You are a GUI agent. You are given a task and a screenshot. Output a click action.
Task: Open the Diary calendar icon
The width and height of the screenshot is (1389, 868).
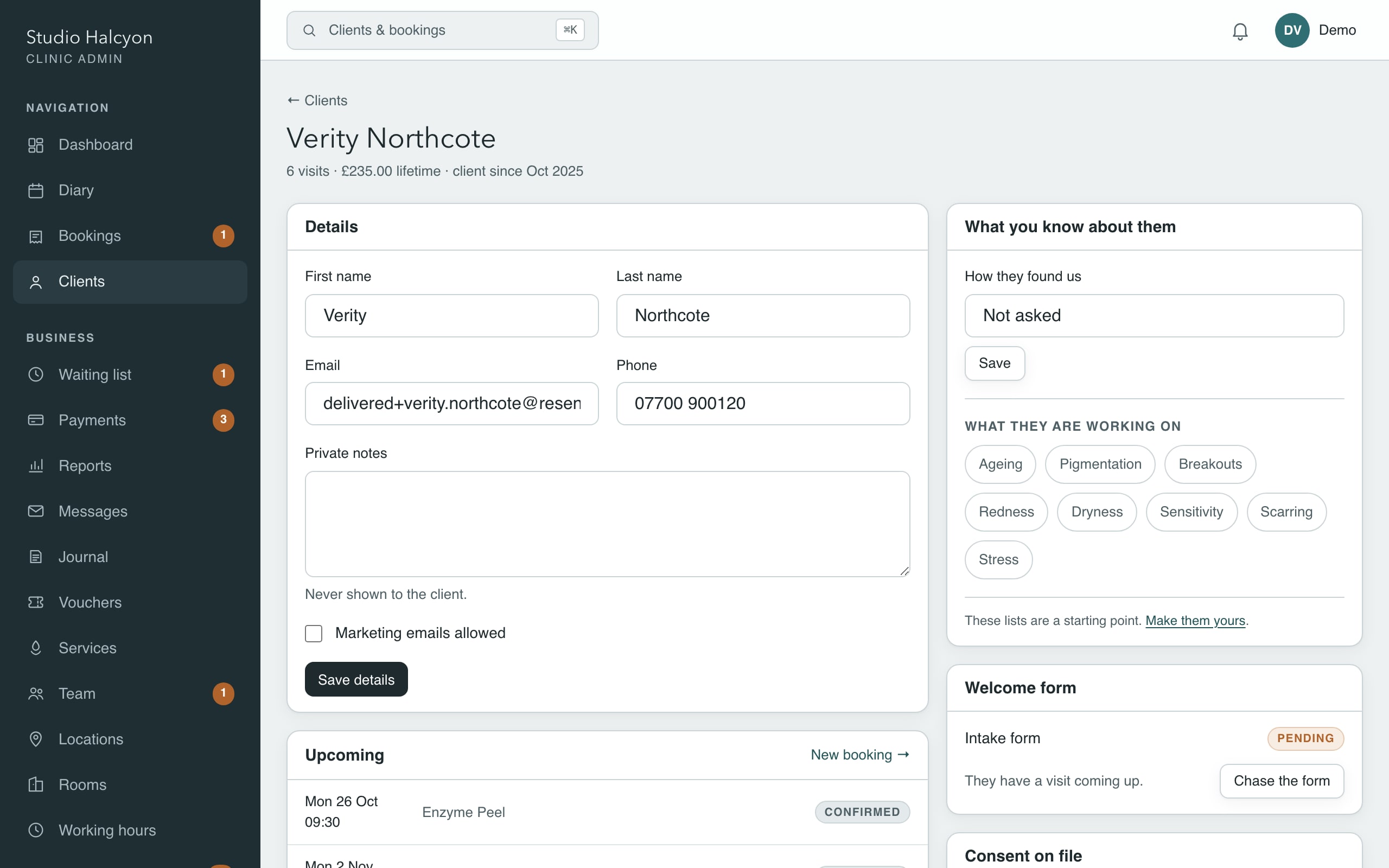coord(36,190)
